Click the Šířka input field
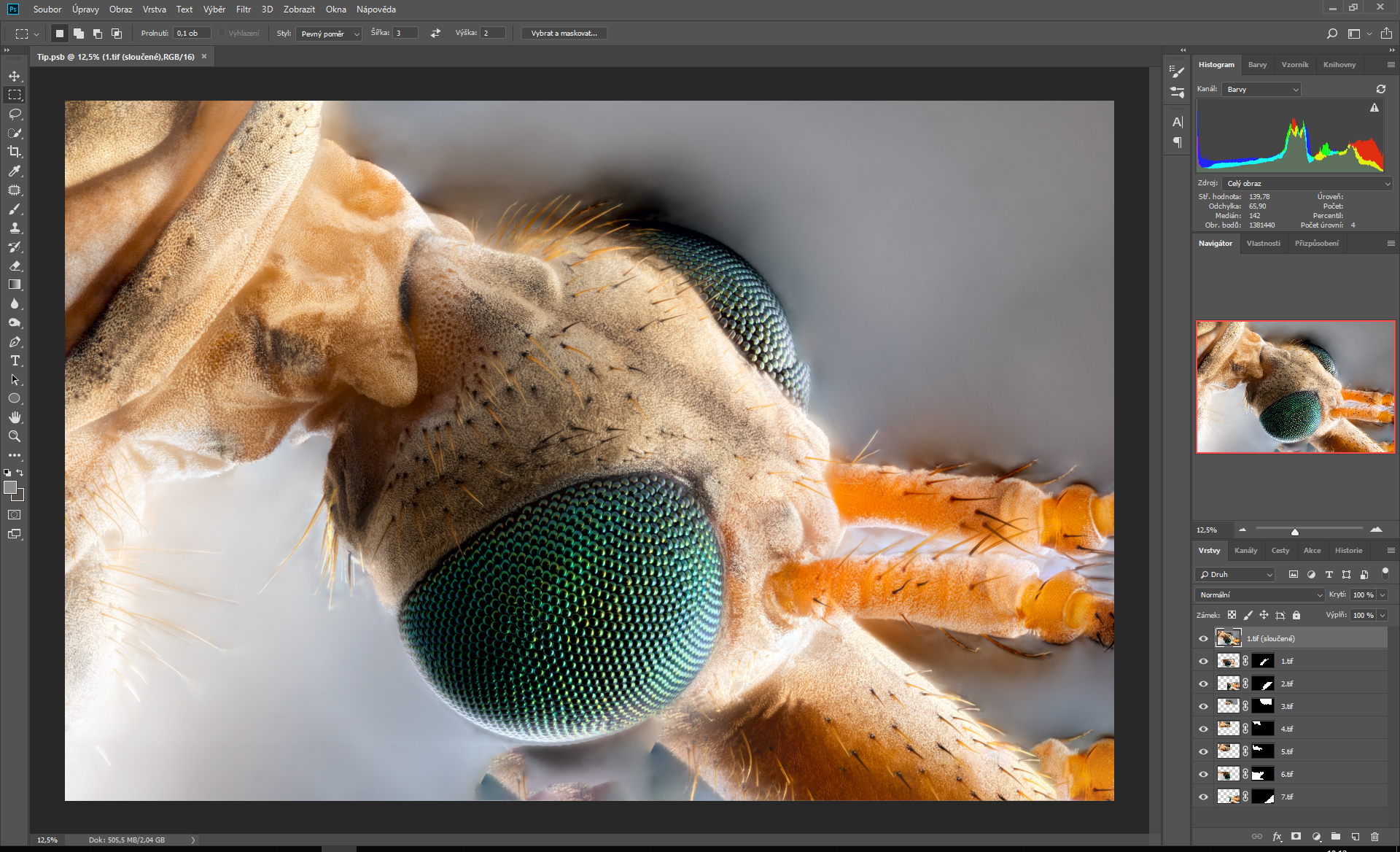Viewport: 1400px width, 852px height. pos(405,34)
